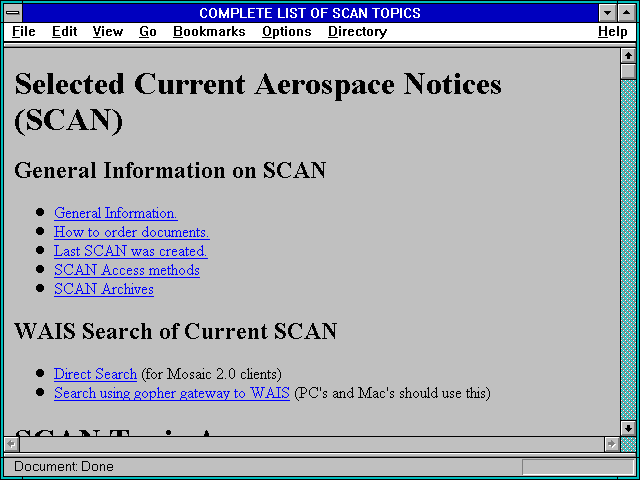
Task: Follow the General Information link
Action: pyautogui.click(x=116, y=213)
